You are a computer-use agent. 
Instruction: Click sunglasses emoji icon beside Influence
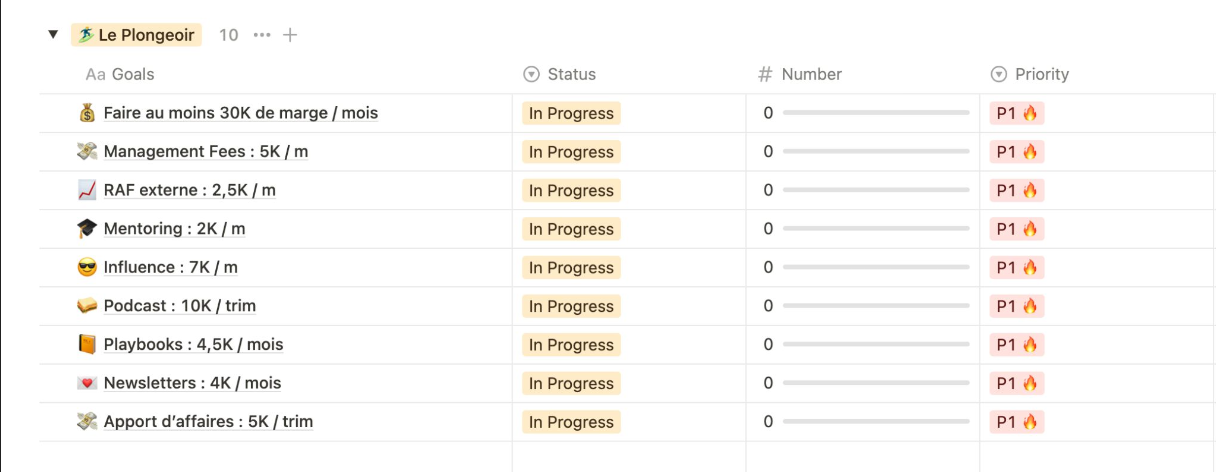87,267
